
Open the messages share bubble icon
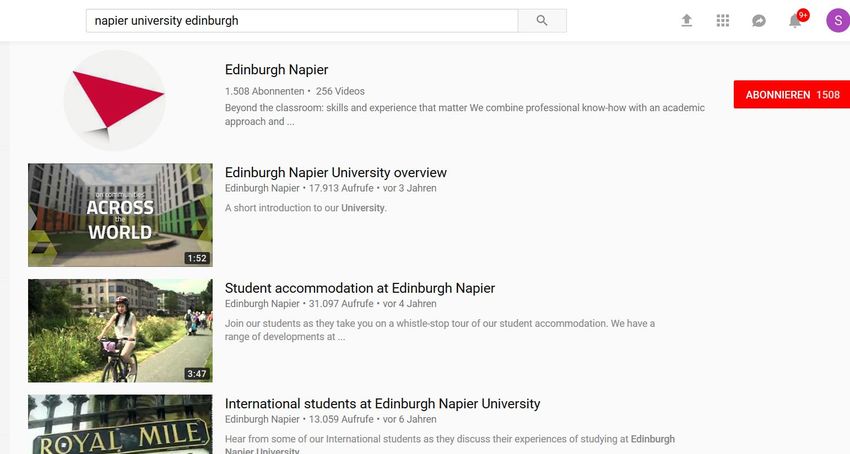tap(758, 21)
